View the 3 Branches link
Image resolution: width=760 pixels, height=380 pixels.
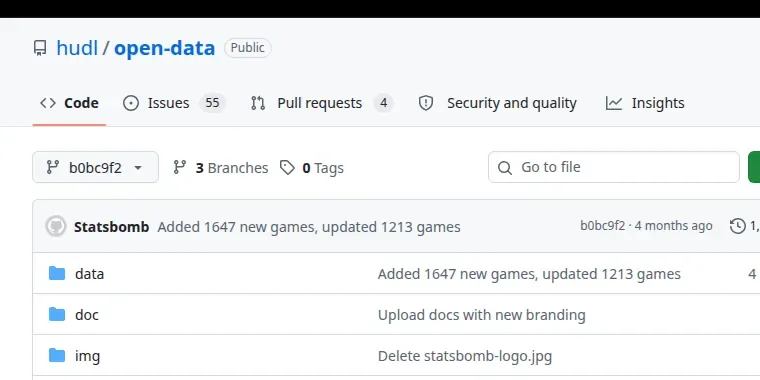(x=221, y=168)
